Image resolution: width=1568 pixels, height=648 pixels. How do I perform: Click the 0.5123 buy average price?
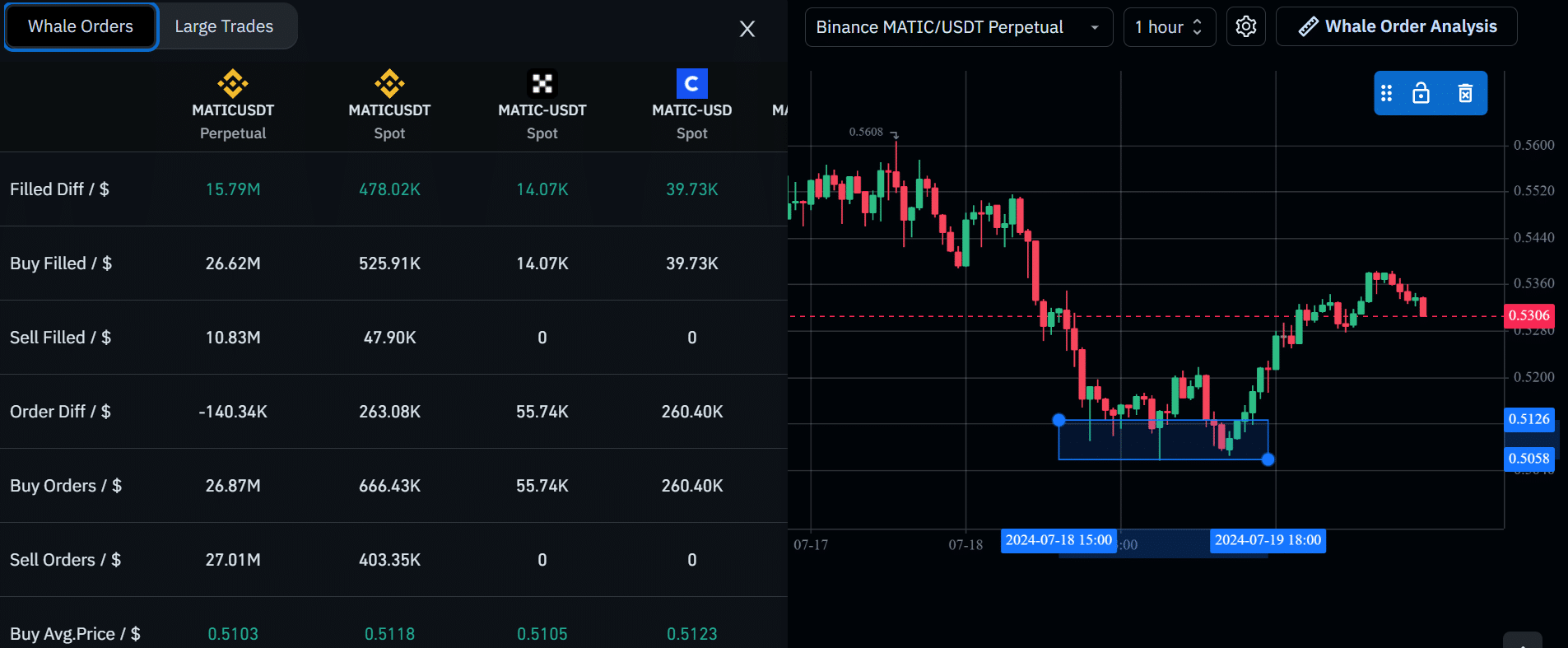(692, 634)
